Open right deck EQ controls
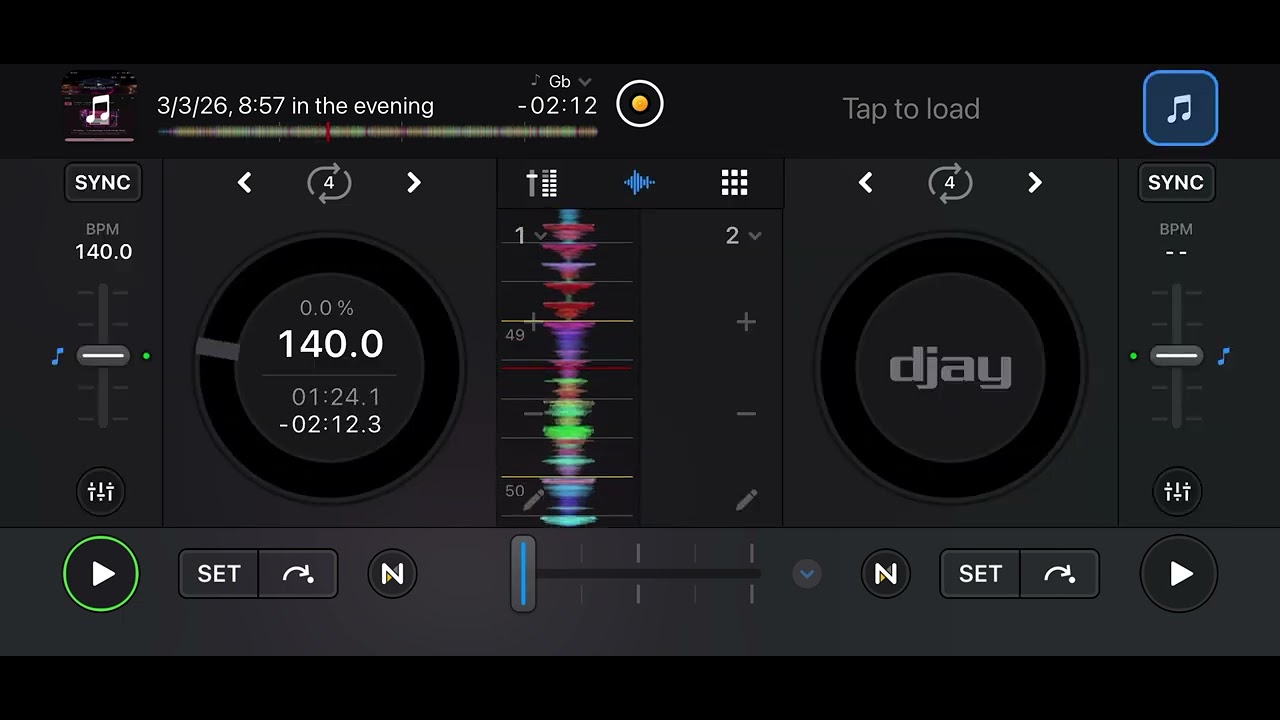Image resolution: width=1280 pixels, height=720 pixels. coord(1177,491)
